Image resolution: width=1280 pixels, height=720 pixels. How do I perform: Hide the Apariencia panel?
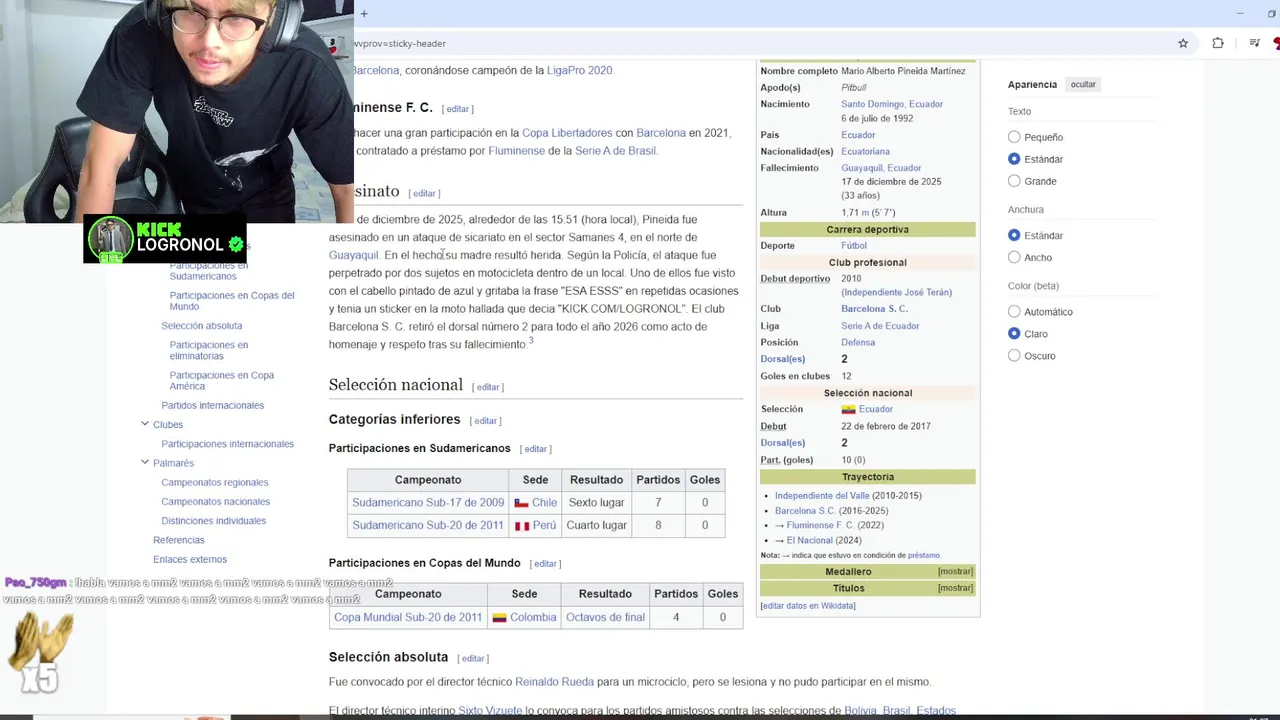(x=1083, y=85)
